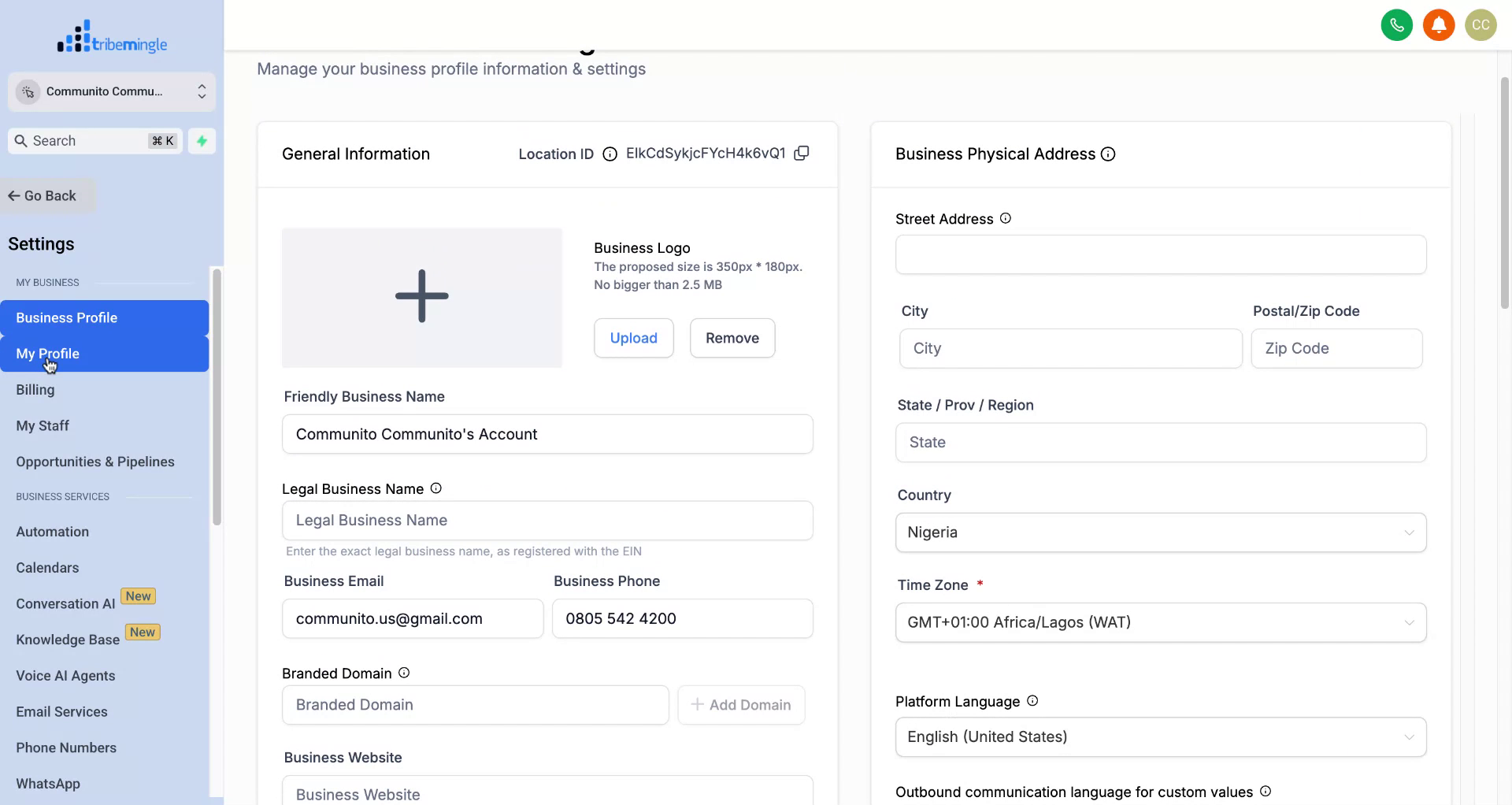Click the info icon next to Legal Business Name
Image resolution: width=1512 pixels, height=805 pixels.
coord(435,488)
